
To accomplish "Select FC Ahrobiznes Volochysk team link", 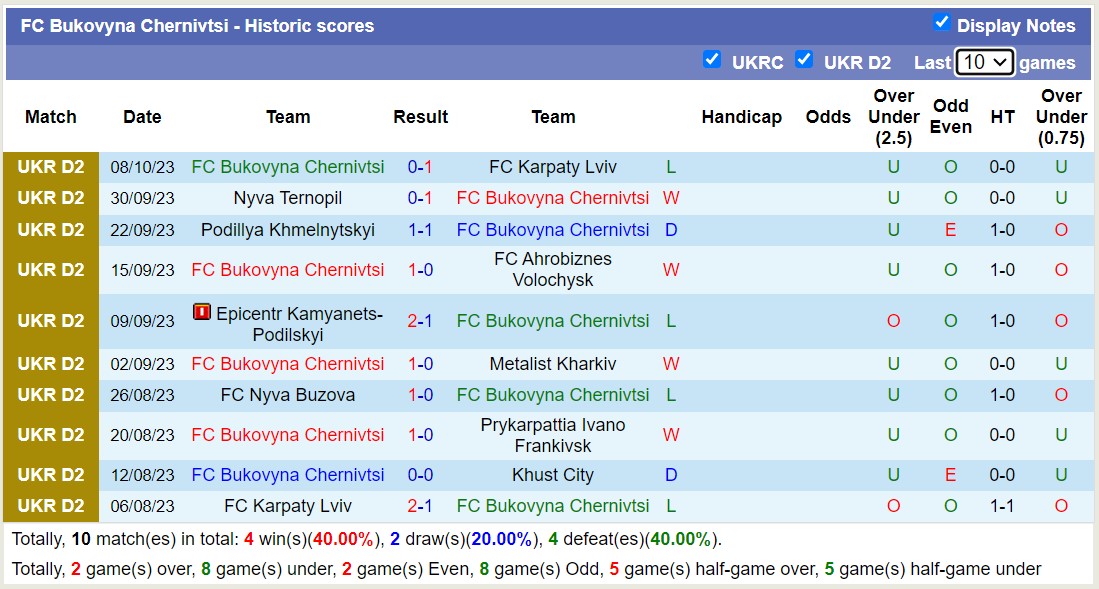I will coord(553,270).
